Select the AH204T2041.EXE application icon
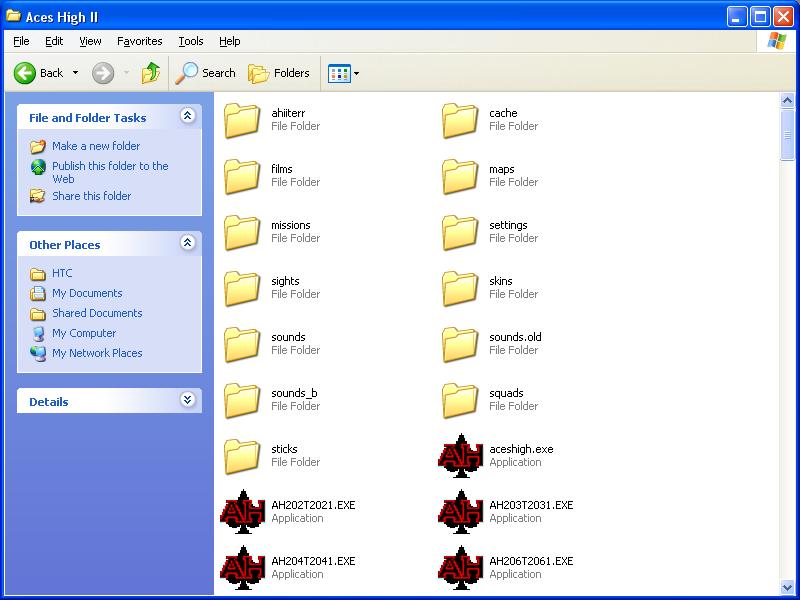Screen dimensions: 800x600 coord(242,568)
